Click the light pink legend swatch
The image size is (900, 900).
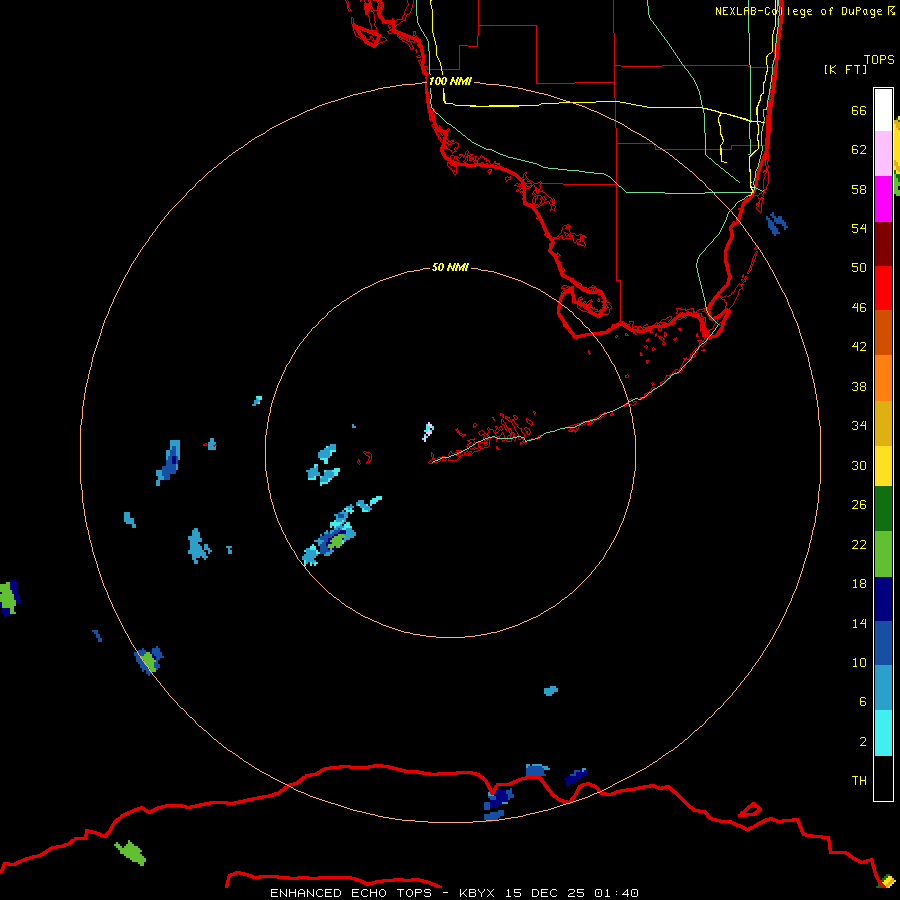click(x=883, y=154)
